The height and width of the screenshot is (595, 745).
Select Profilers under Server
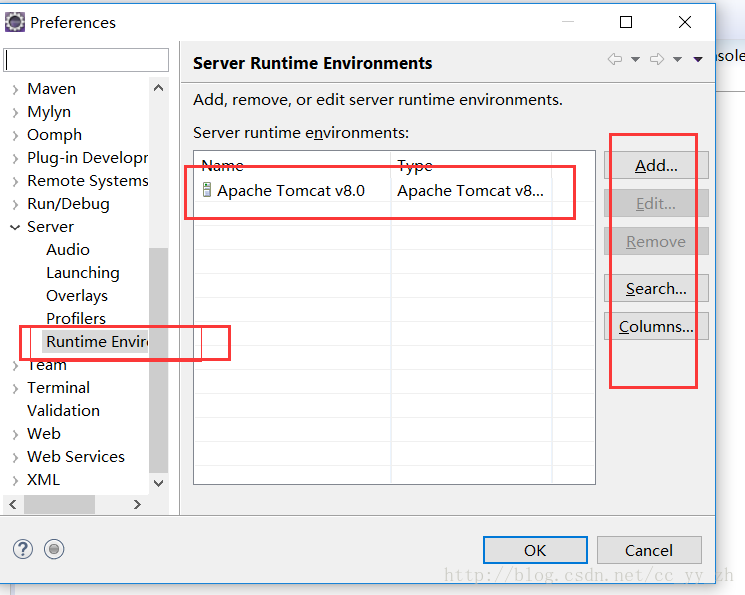pyautogui.click(x=76, y=318)
